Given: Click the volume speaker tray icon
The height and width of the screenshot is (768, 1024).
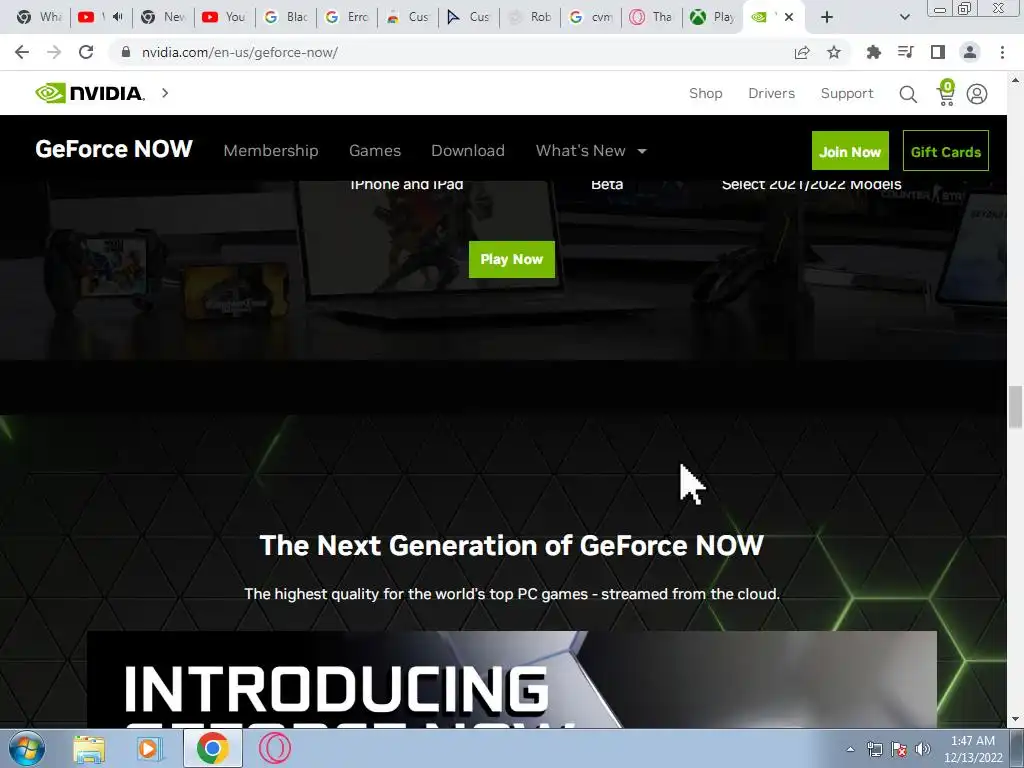Looking at the screenshot, I should (x=923, y=749).
